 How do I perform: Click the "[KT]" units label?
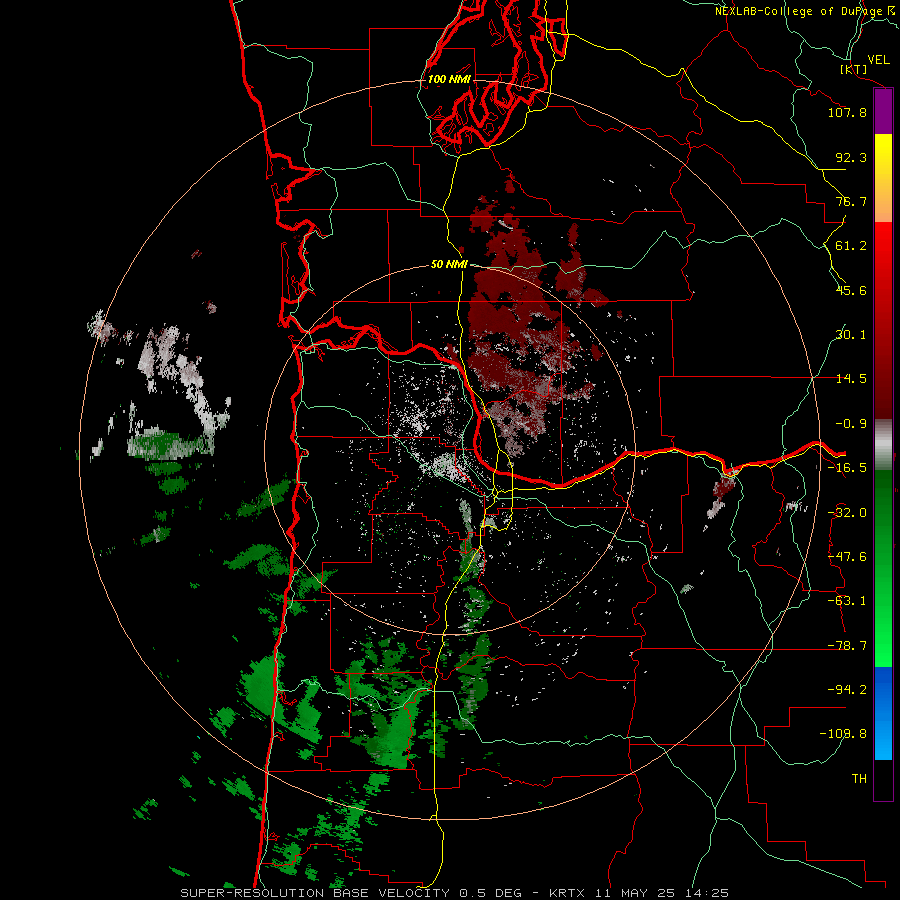point(854,69)
